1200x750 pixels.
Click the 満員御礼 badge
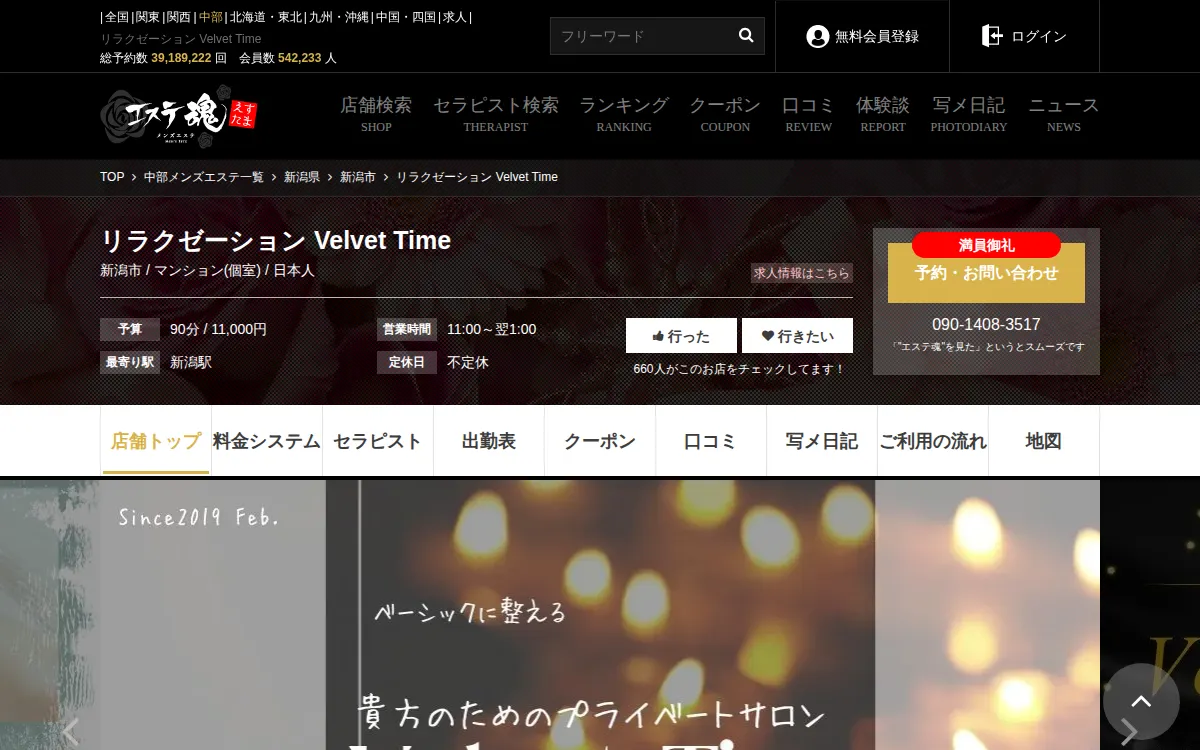[986, 245]
